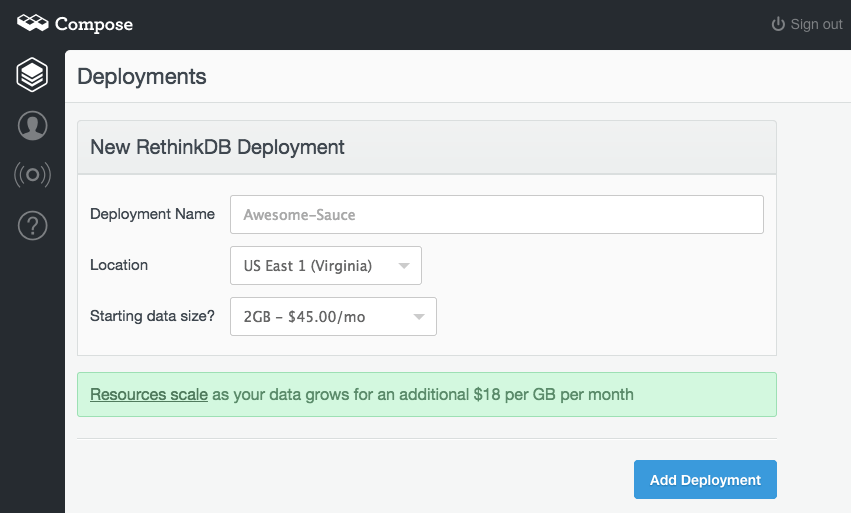
Task: Click the arrow on the Location selector
Action: click(403, 266)
